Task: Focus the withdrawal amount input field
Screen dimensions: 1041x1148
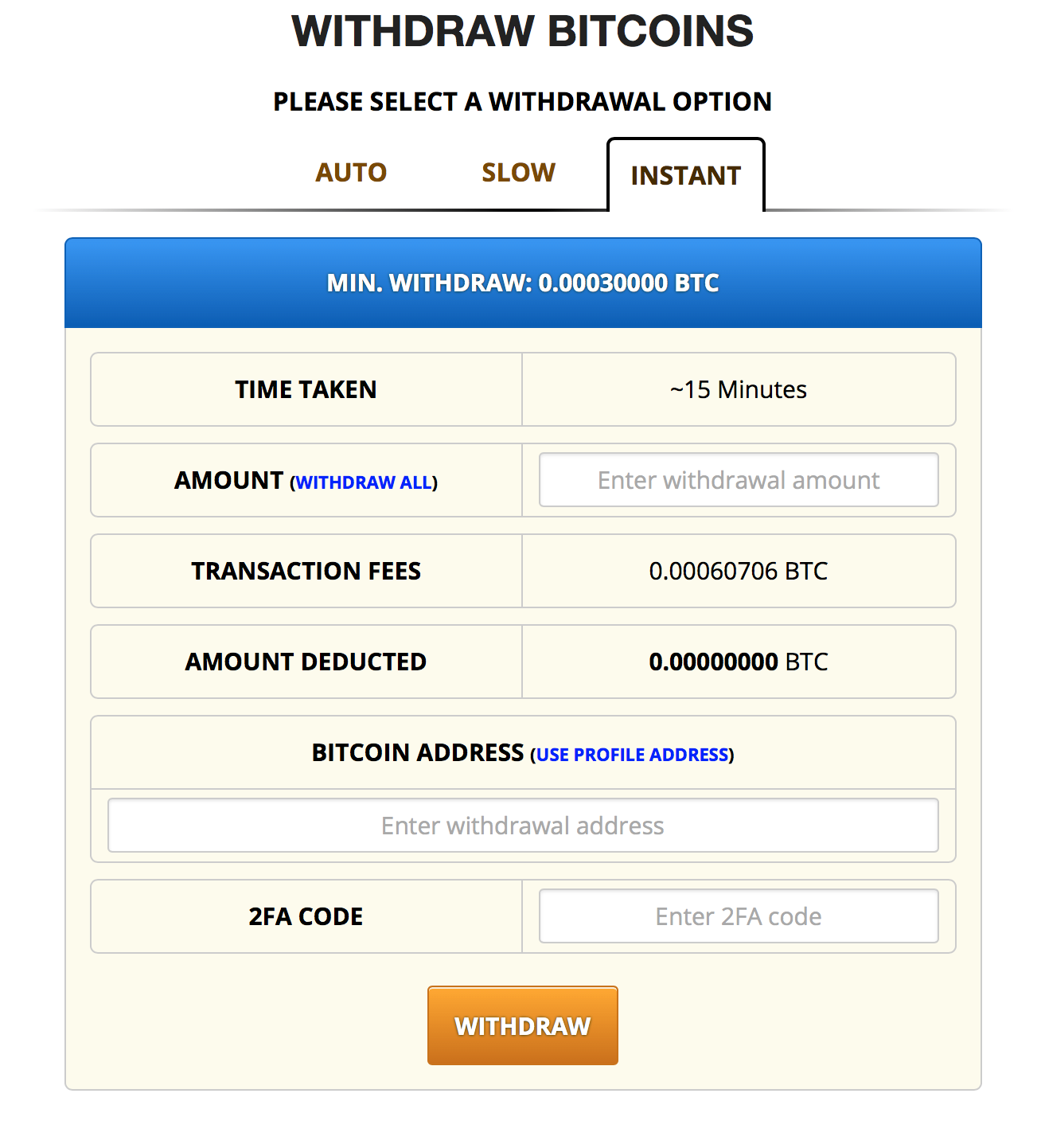Action: tap(739, 480)
